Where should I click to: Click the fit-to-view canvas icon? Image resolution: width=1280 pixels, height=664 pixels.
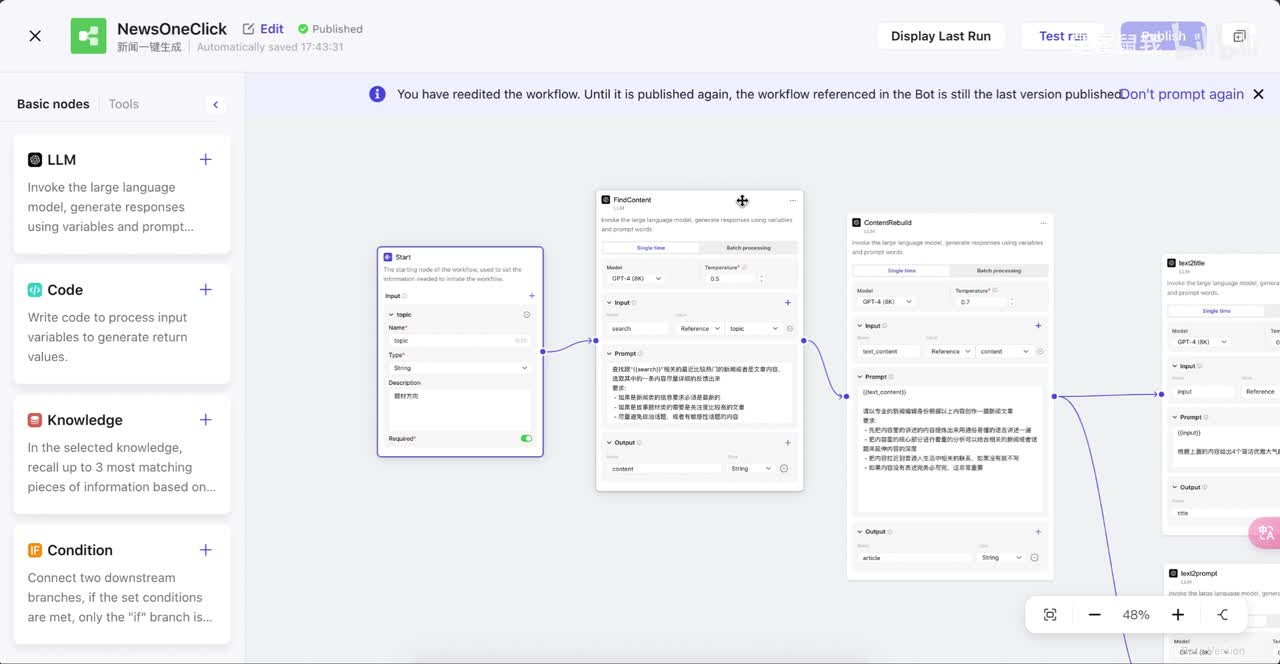click(1050, 615)
